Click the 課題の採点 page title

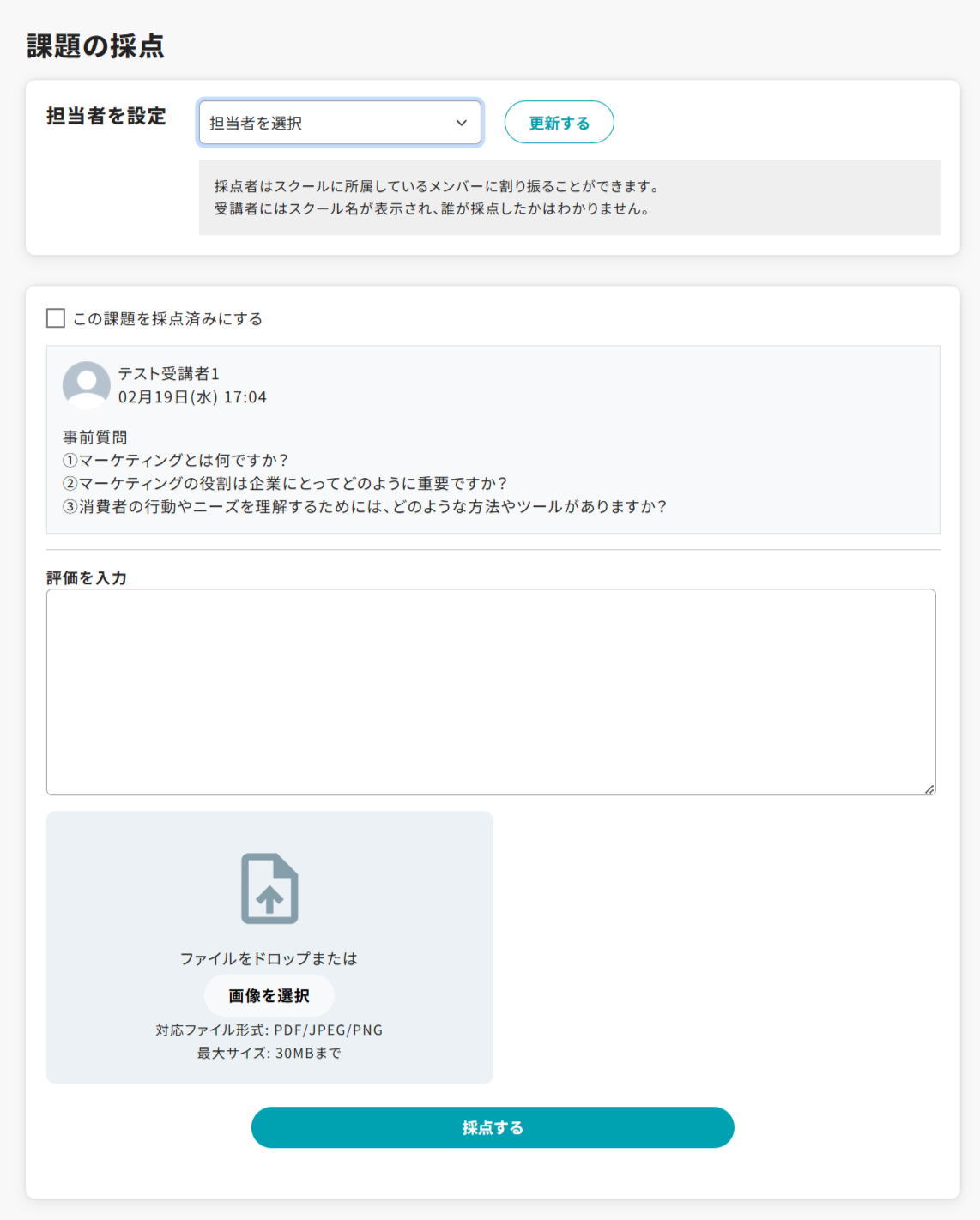(x=95, y=46)
